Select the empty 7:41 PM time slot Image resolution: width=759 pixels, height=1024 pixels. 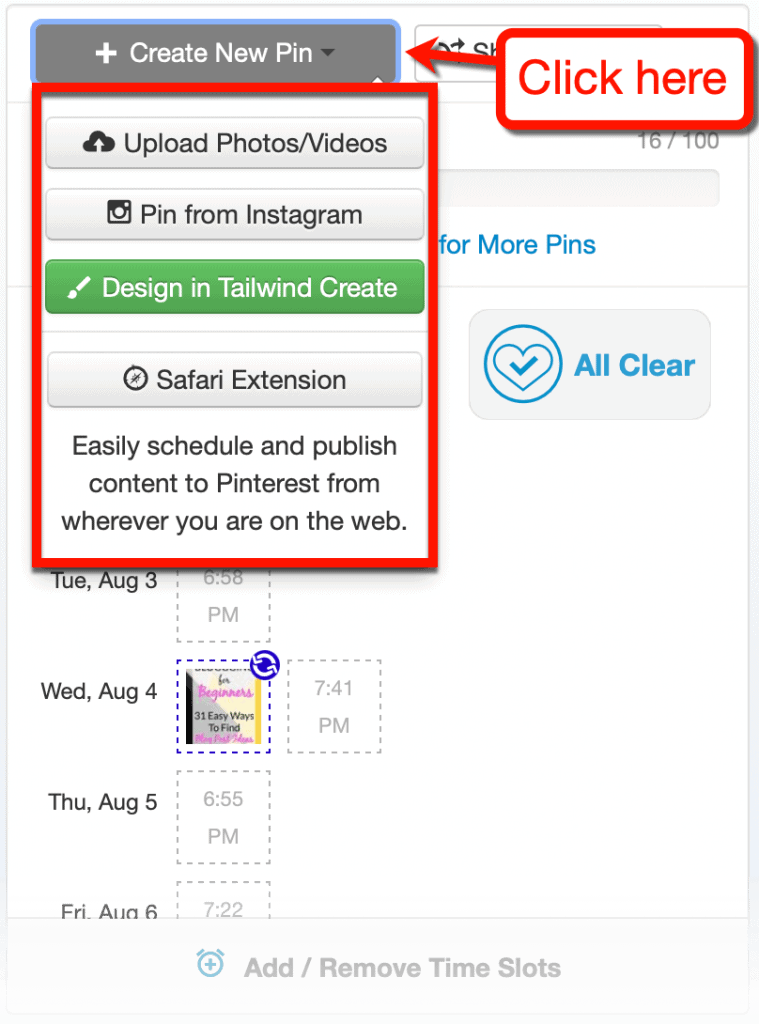[334, 705]
